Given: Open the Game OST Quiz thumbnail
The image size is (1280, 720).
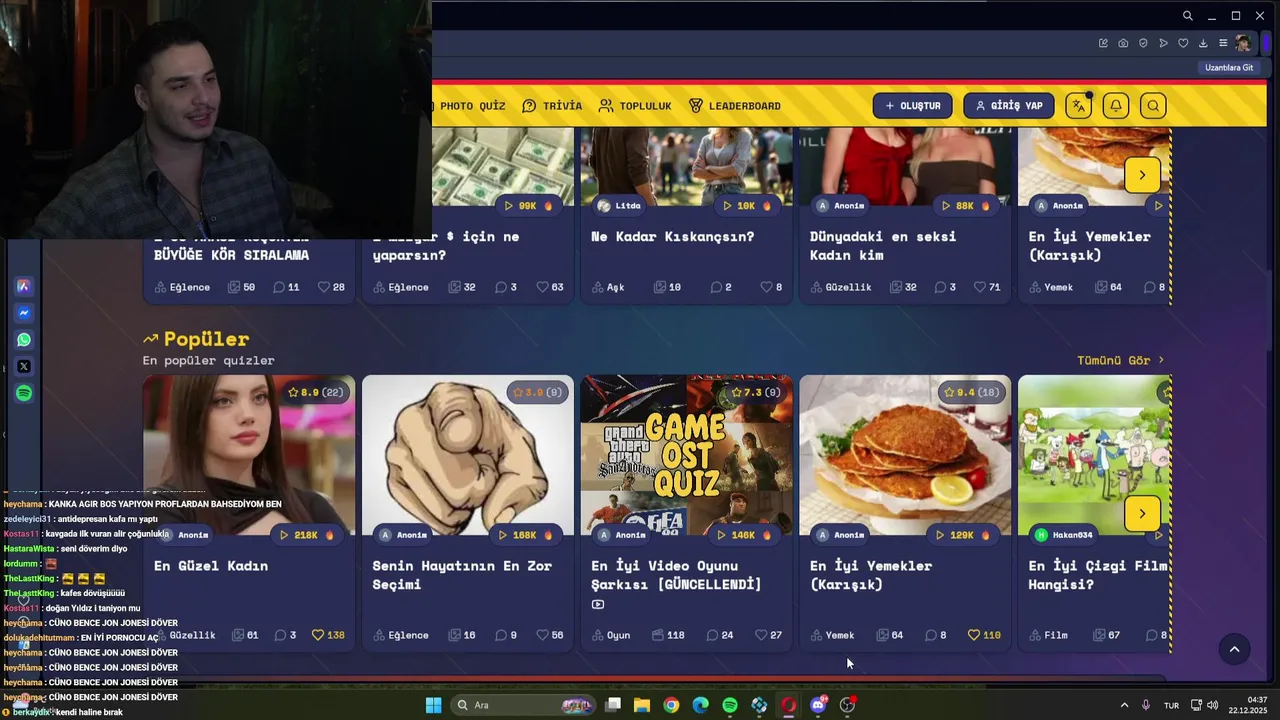Looking at the screenshot, I should tap(686, 455).
